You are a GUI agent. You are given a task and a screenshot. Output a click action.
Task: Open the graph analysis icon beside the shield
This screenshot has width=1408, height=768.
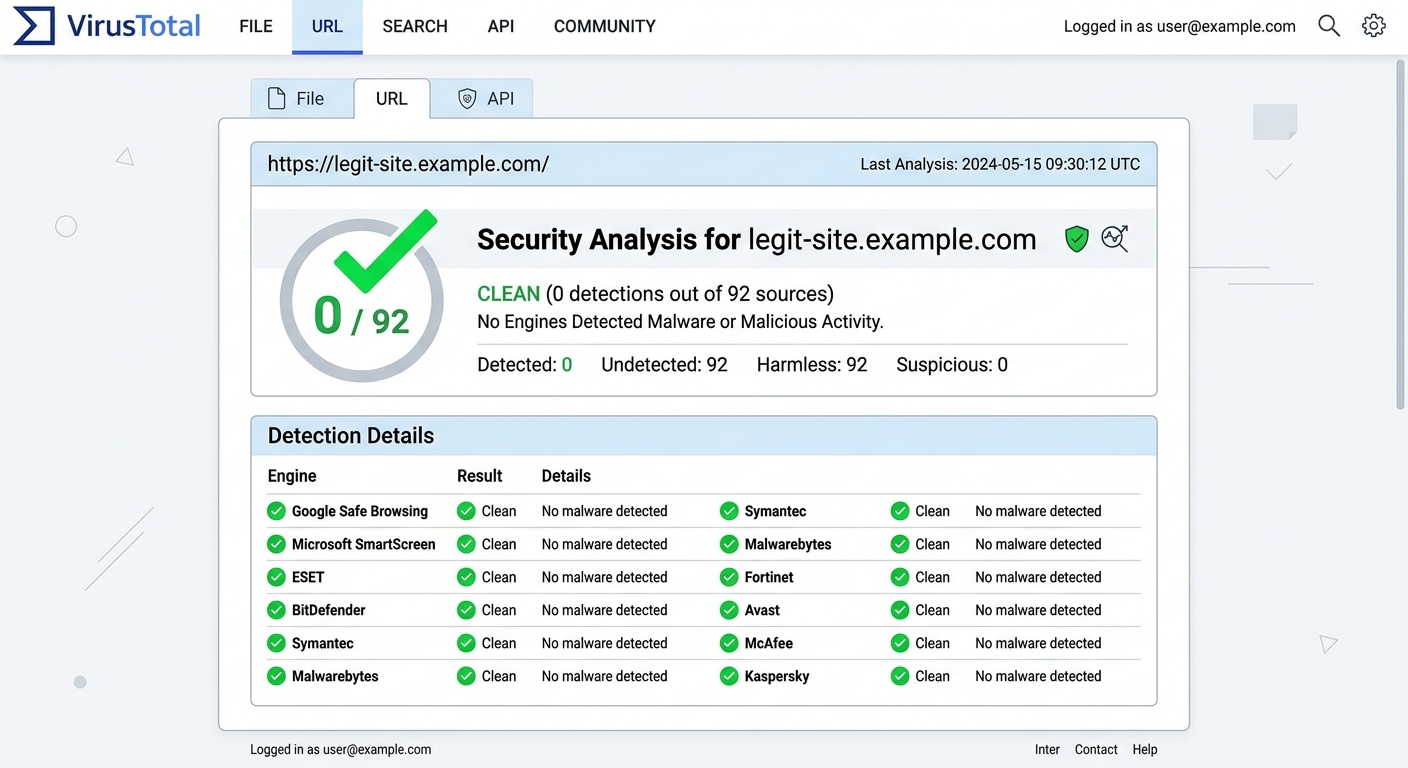tap(1115, 238)
